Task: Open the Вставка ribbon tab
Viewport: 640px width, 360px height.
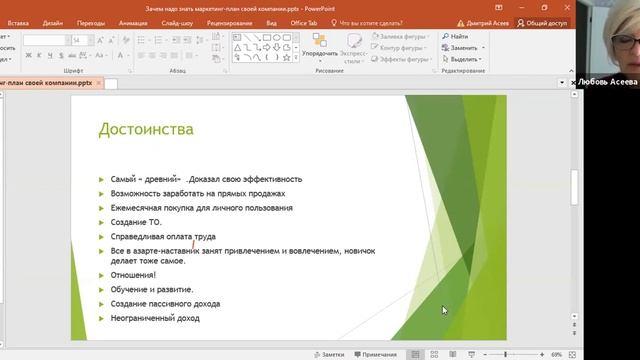Action: pos(18,23)
